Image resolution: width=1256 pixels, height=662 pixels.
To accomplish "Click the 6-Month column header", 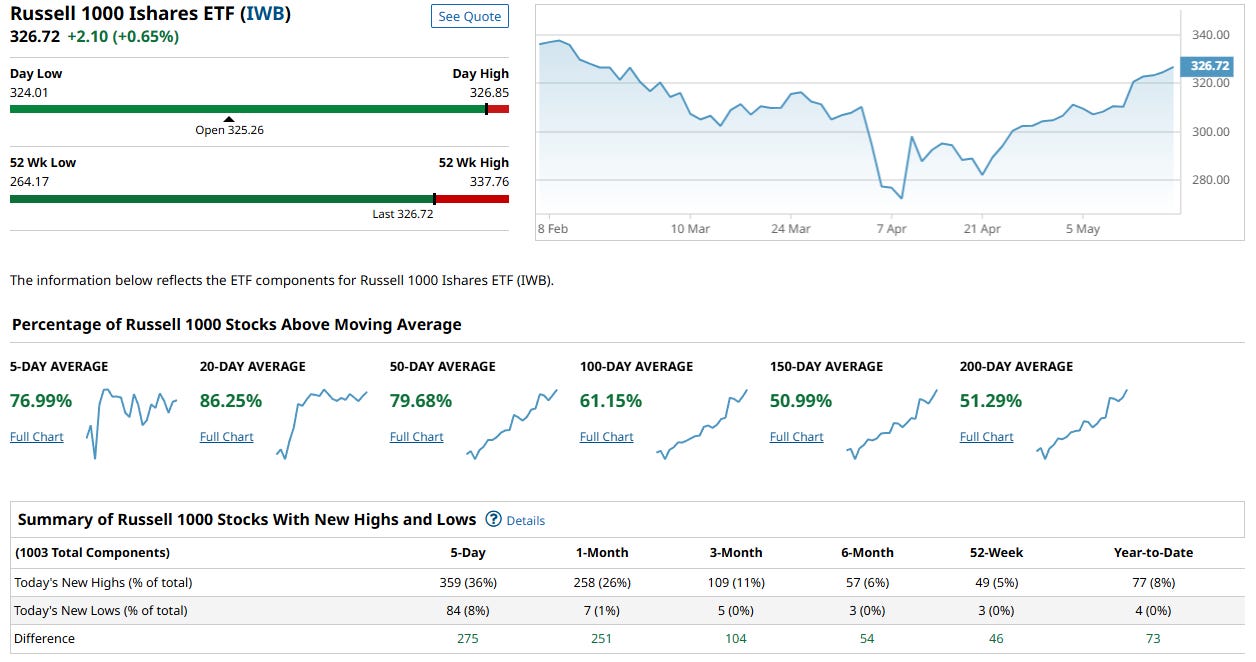I will point(867,553).
